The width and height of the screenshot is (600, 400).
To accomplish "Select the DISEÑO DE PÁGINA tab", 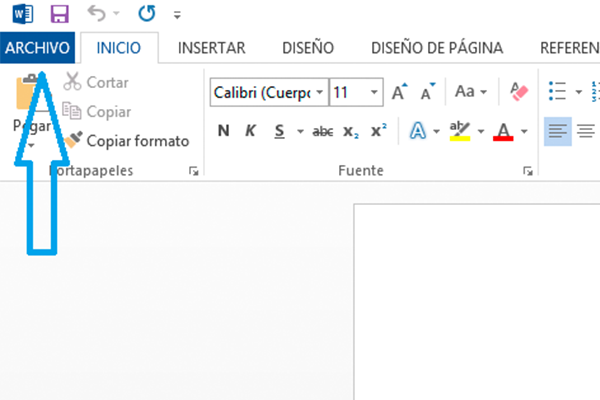I will [437, 48].
